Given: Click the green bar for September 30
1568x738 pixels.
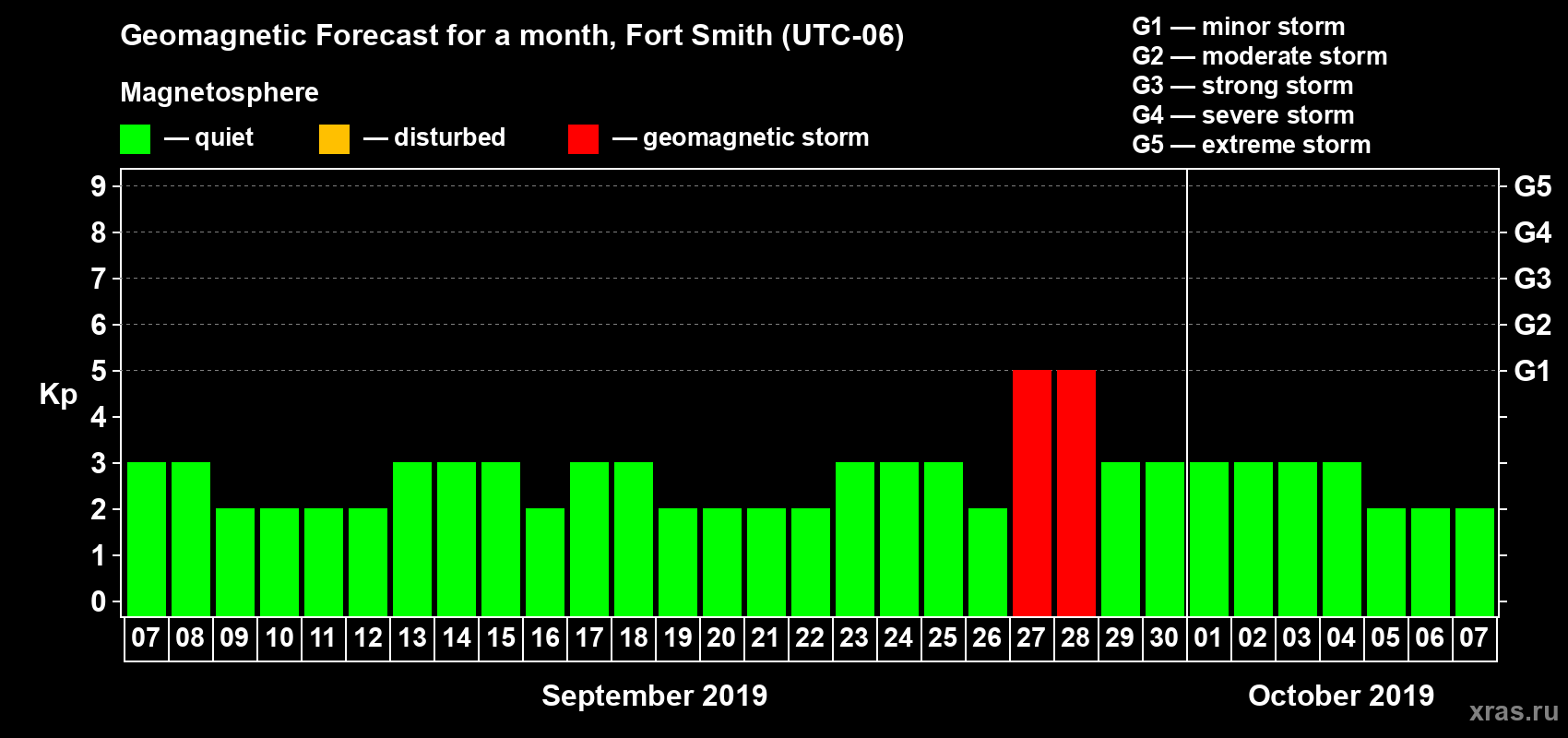Looking at the screenshot, I should [1165, 539].
